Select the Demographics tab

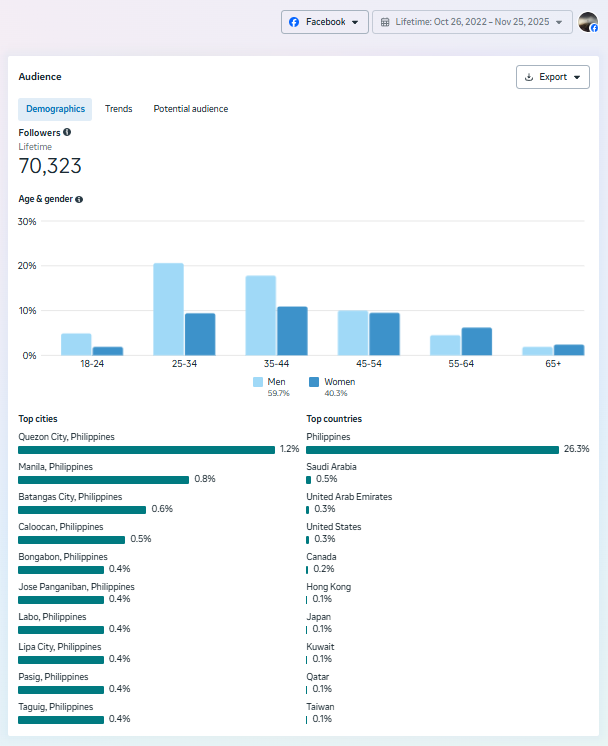(x=55, y=109)
